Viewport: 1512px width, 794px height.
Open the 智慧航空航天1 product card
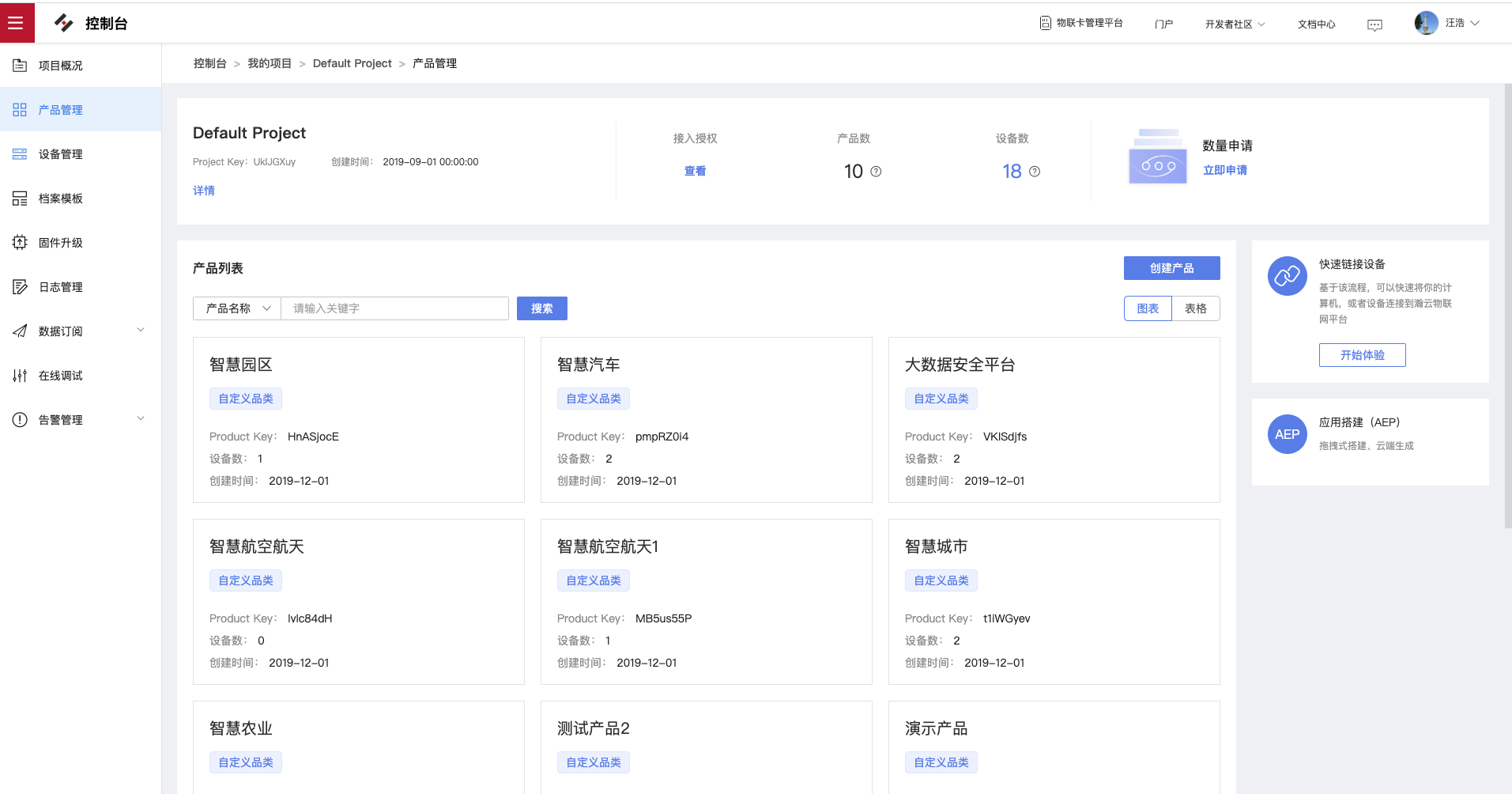click(x=707, y=602)
